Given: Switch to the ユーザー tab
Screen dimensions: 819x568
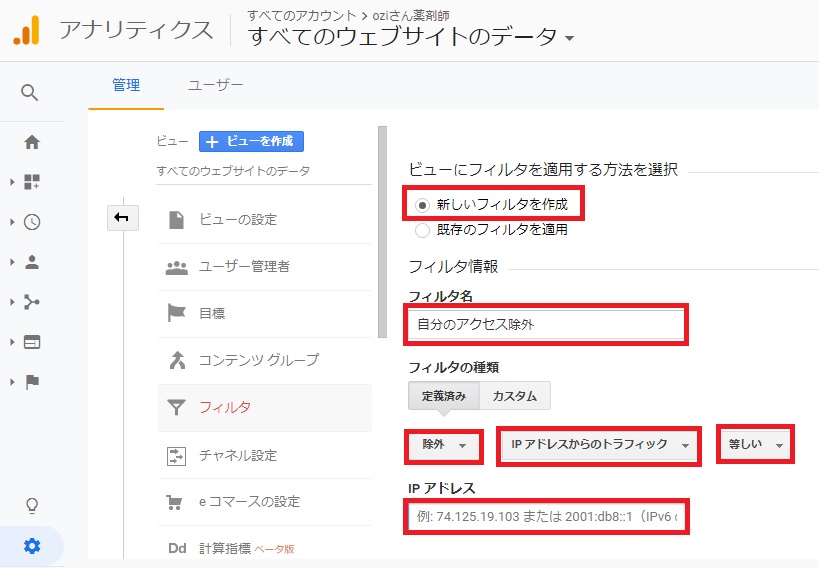Looking at the screenshot, I should 215,85.
